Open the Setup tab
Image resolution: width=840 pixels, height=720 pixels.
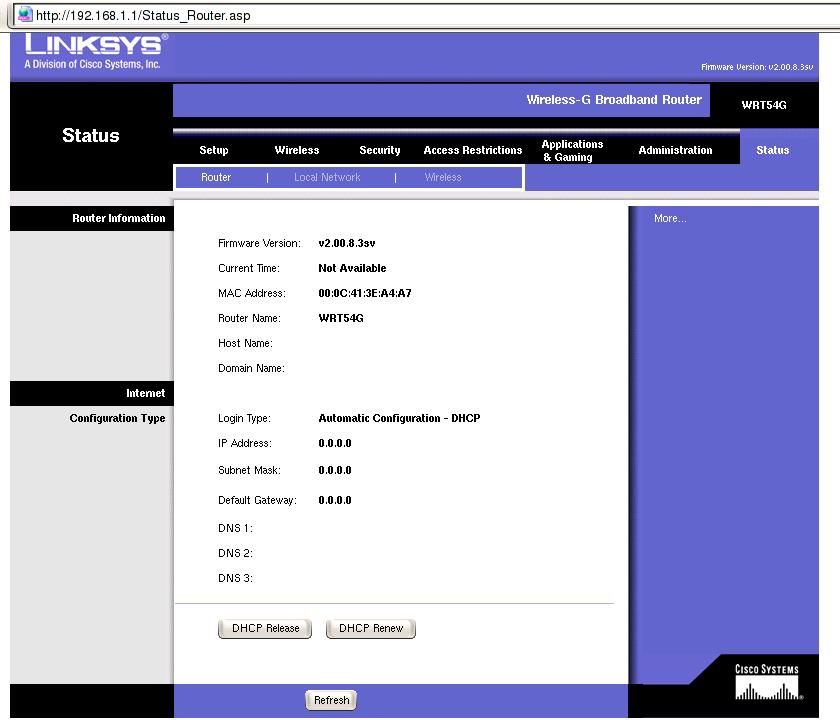tap(214, 151)
